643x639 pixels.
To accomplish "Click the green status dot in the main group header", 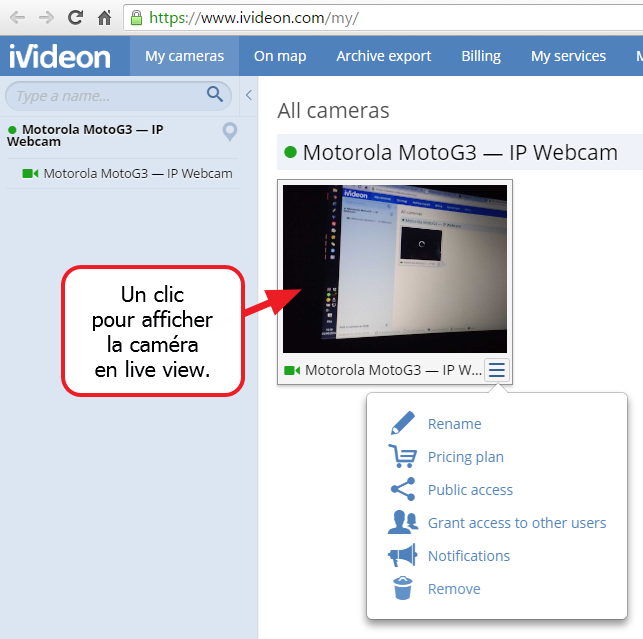I will point(290,152).
